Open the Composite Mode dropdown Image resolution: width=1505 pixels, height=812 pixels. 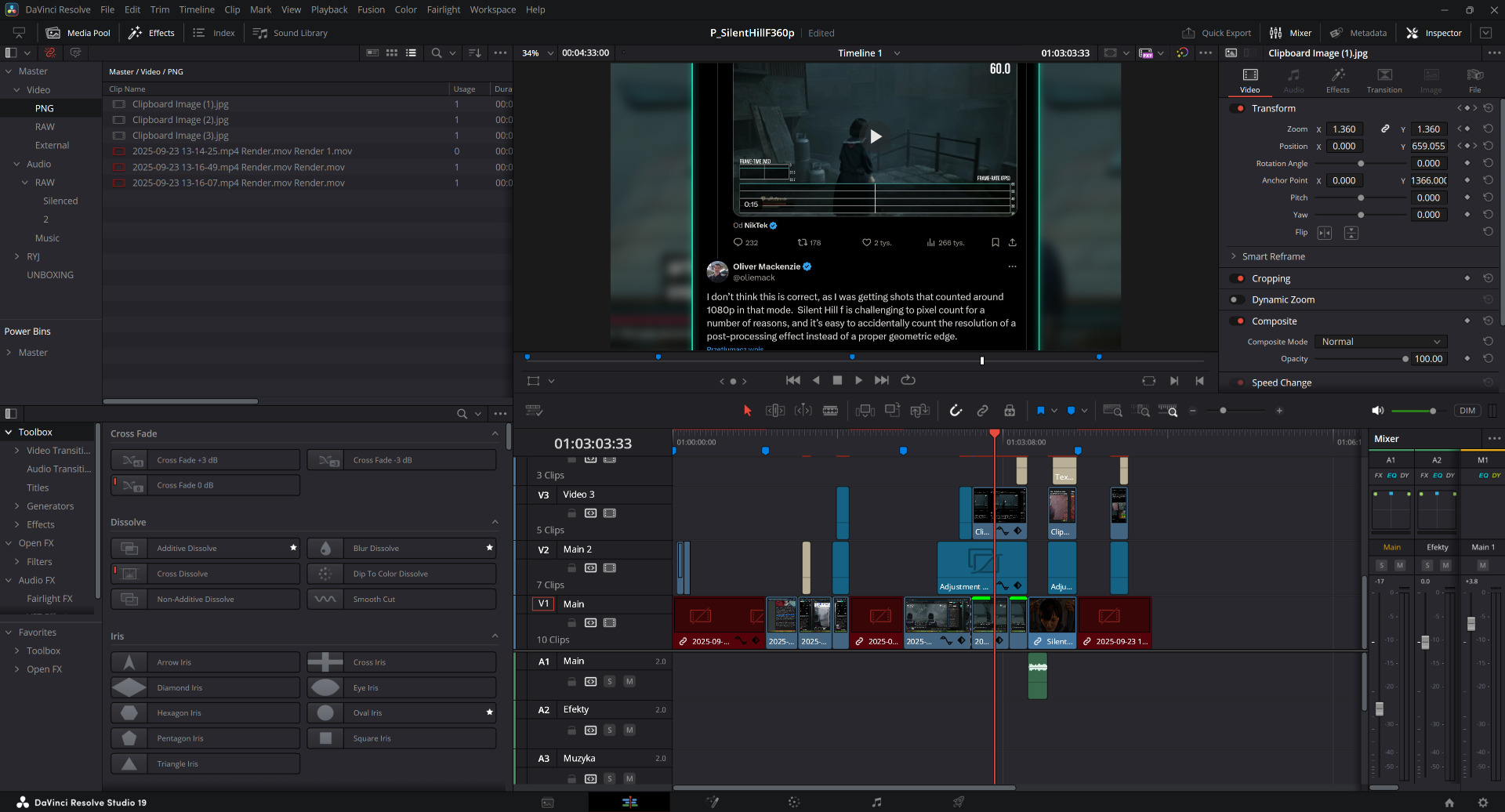tap(1380, 342)
